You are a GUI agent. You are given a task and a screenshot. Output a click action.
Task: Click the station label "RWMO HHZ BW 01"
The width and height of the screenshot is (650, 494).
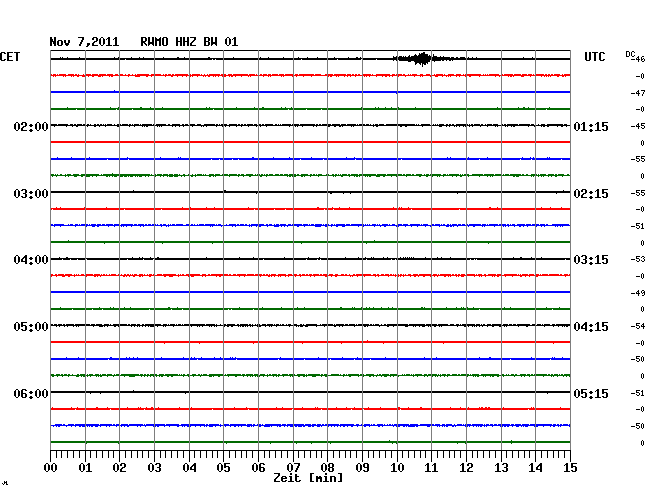(x=189, y=42)
